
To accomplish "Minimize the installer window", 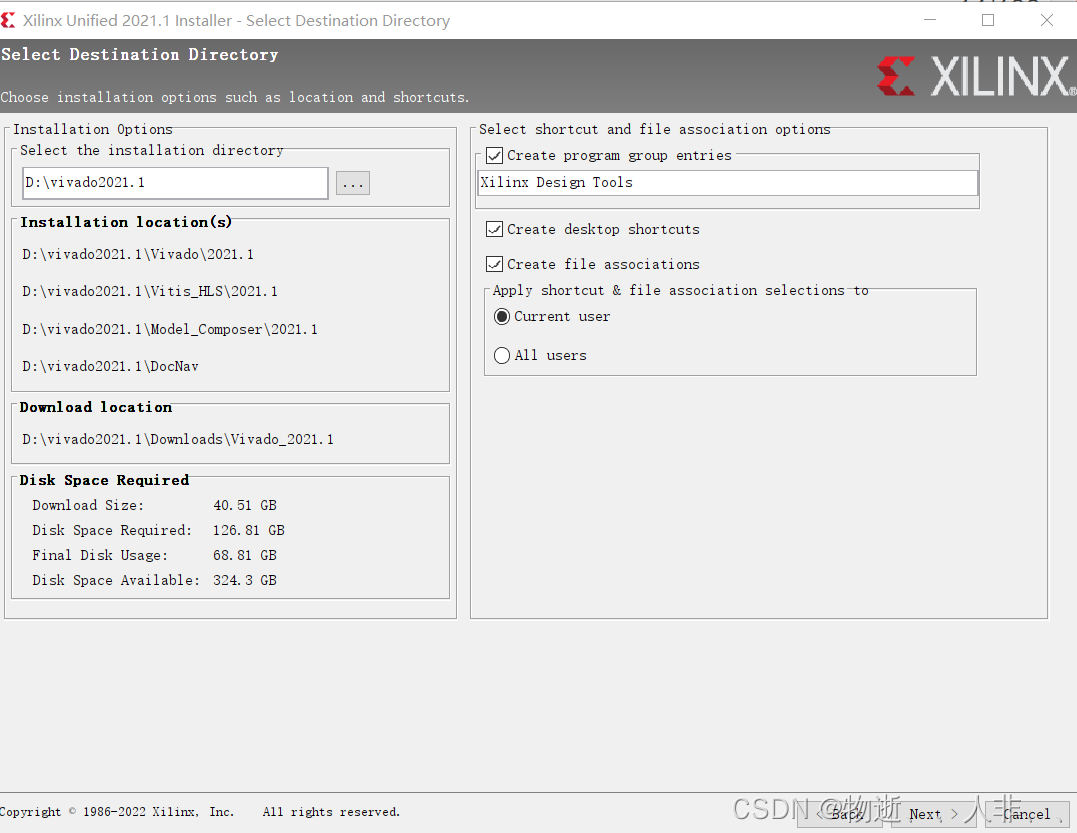I will tap(930, 21).
